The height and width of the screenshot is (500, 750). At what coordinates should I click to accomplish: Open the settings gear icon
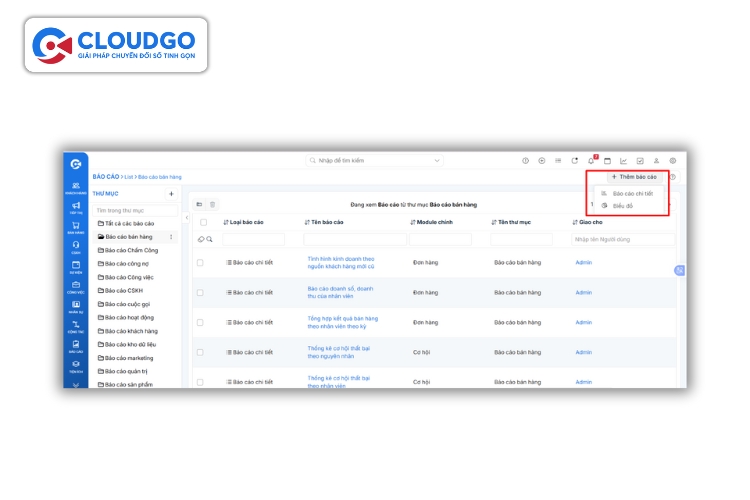click(673, 160)
